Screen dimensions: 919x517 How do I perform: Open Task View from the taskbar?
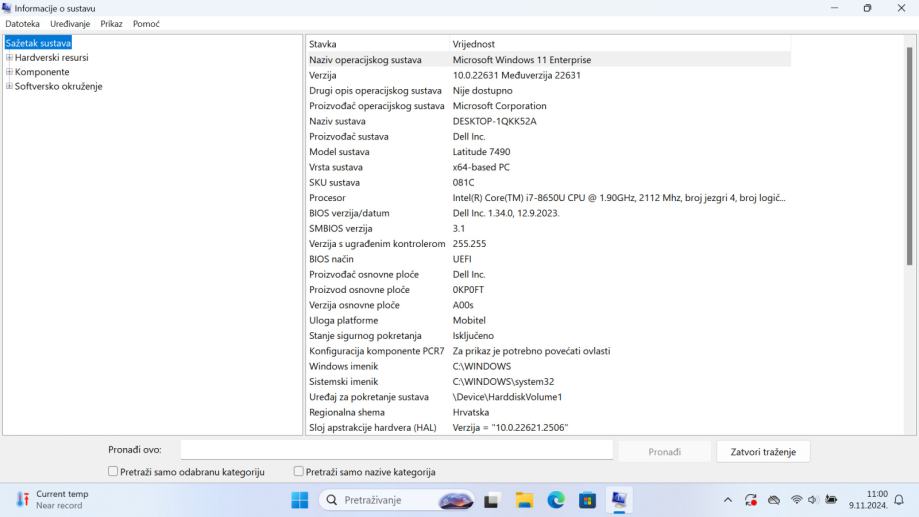click(x=491, y=501)
